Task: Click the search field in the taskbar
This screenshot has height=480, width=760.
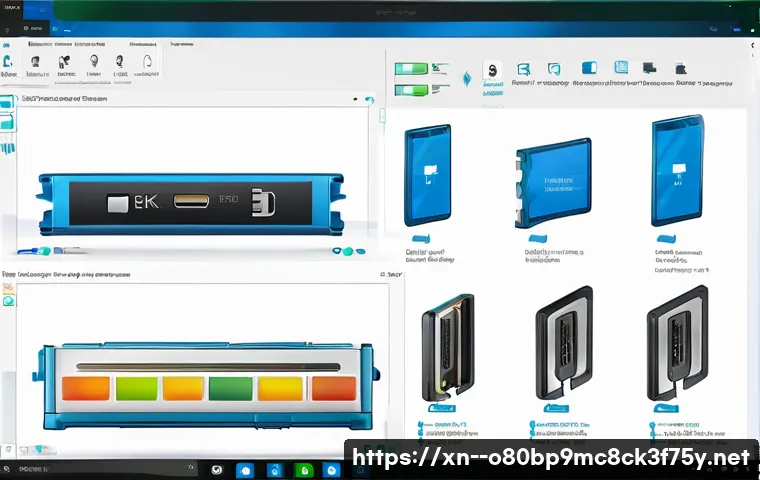Action: [x=99, y=469]
